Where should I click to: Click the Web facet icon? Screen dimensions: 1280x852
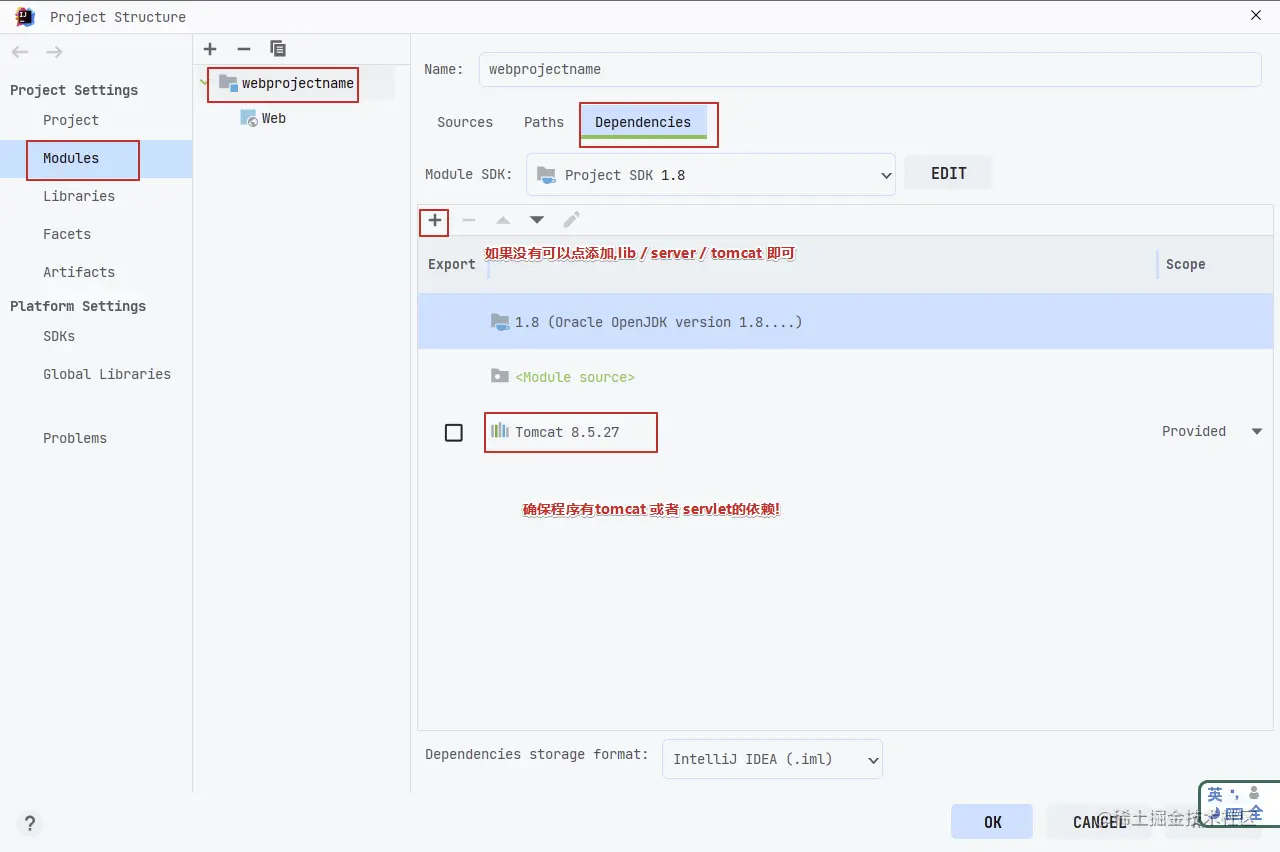coord(249,118)
